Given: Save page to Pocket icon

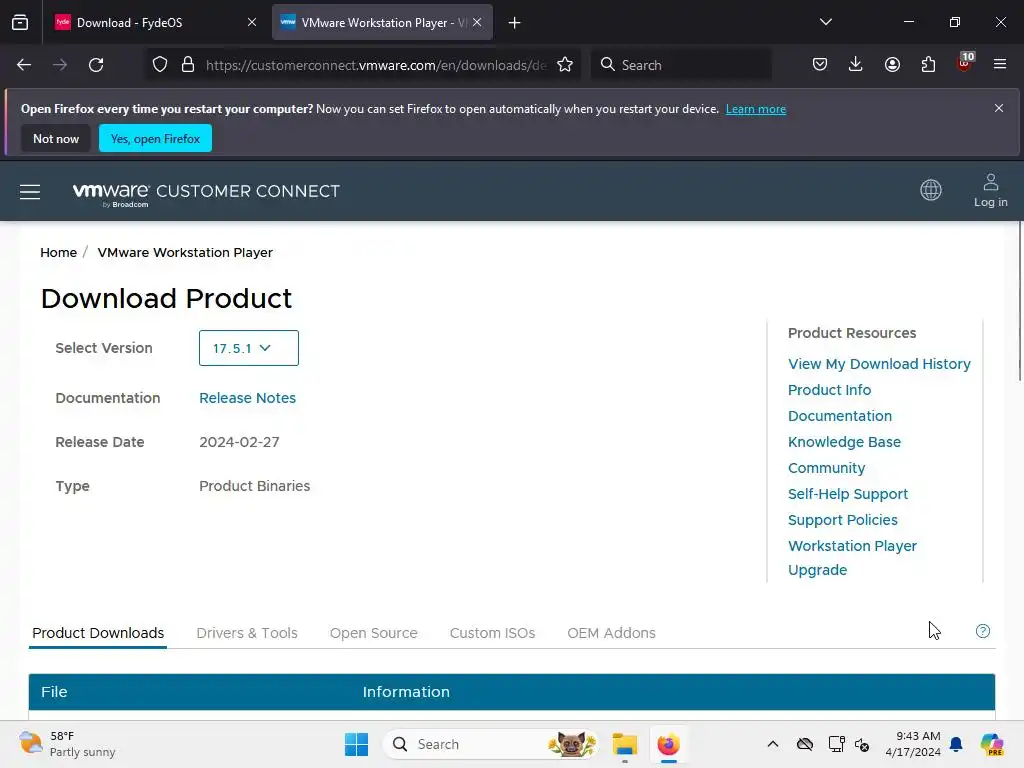Looking at the screenshot, I should pos(820,65).
